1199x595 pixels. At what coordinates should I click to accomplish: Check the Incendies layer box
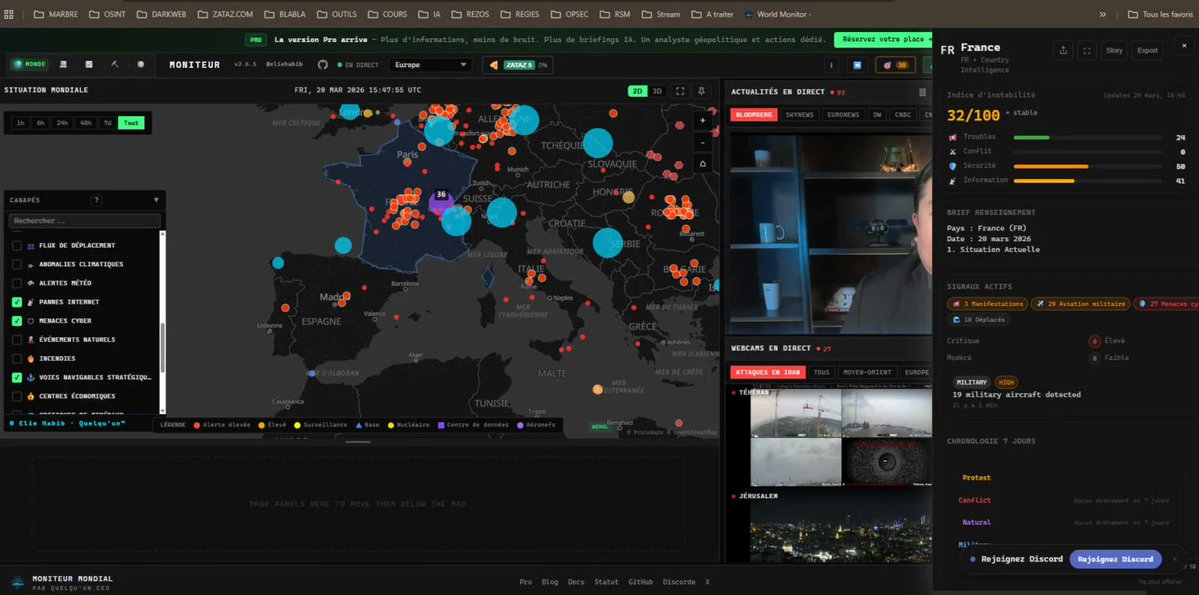pos(17,359)
